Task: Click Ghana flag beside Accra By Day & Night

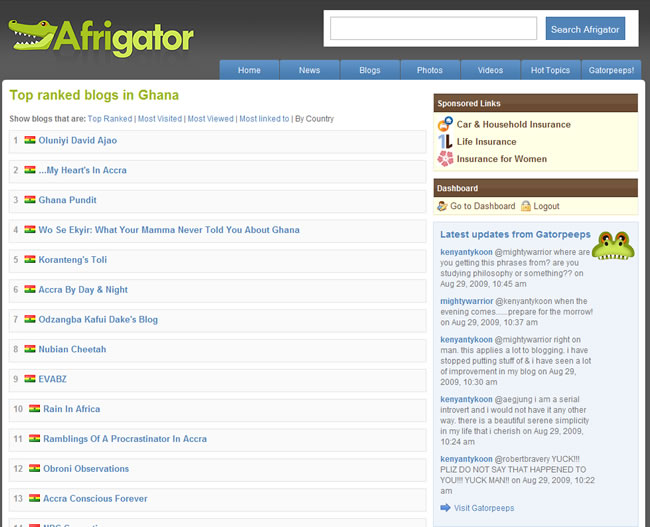Action: tap(30, 289)
